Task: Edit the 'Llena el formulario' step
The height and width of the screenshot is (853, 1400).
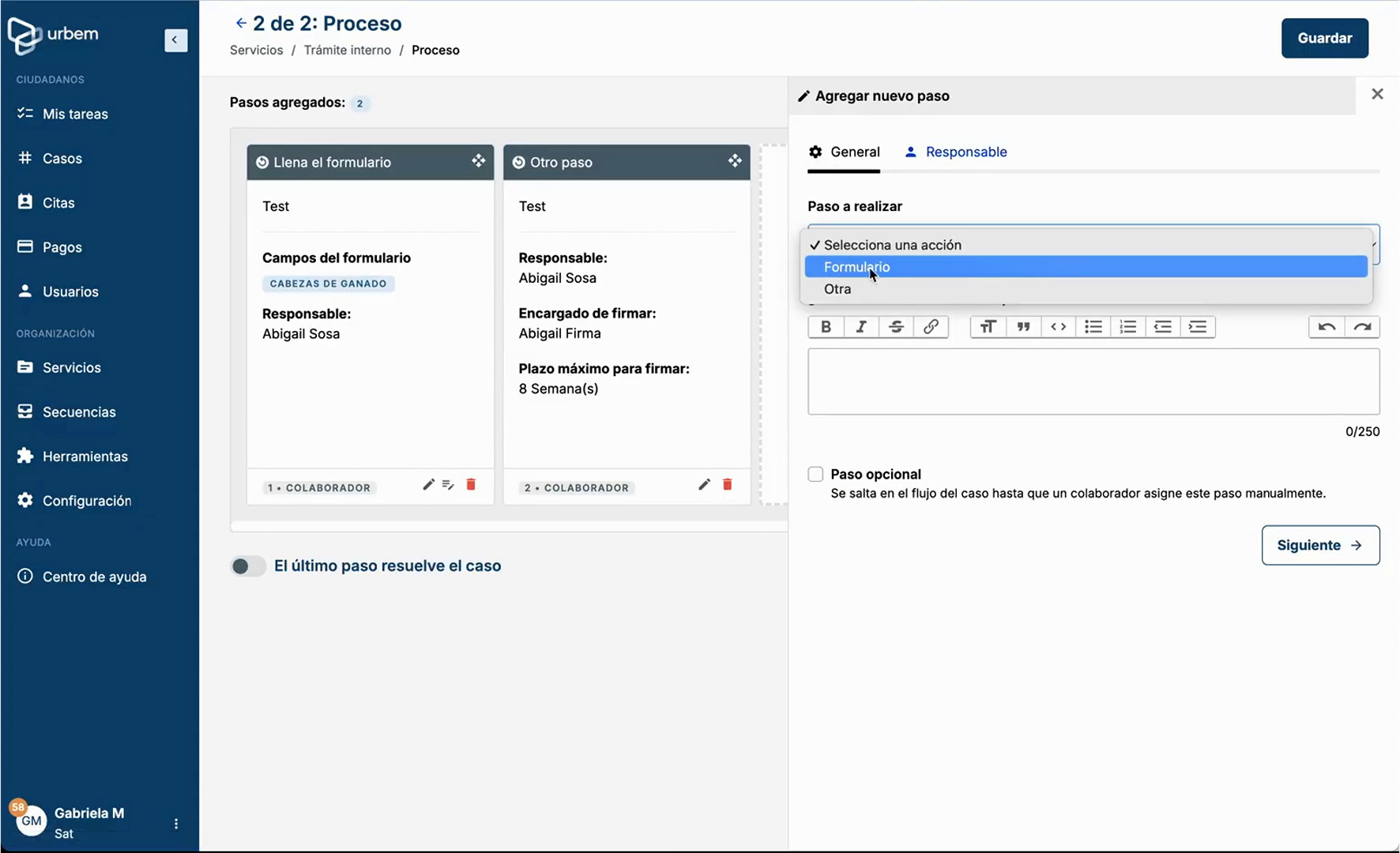Action: [428, 484]
